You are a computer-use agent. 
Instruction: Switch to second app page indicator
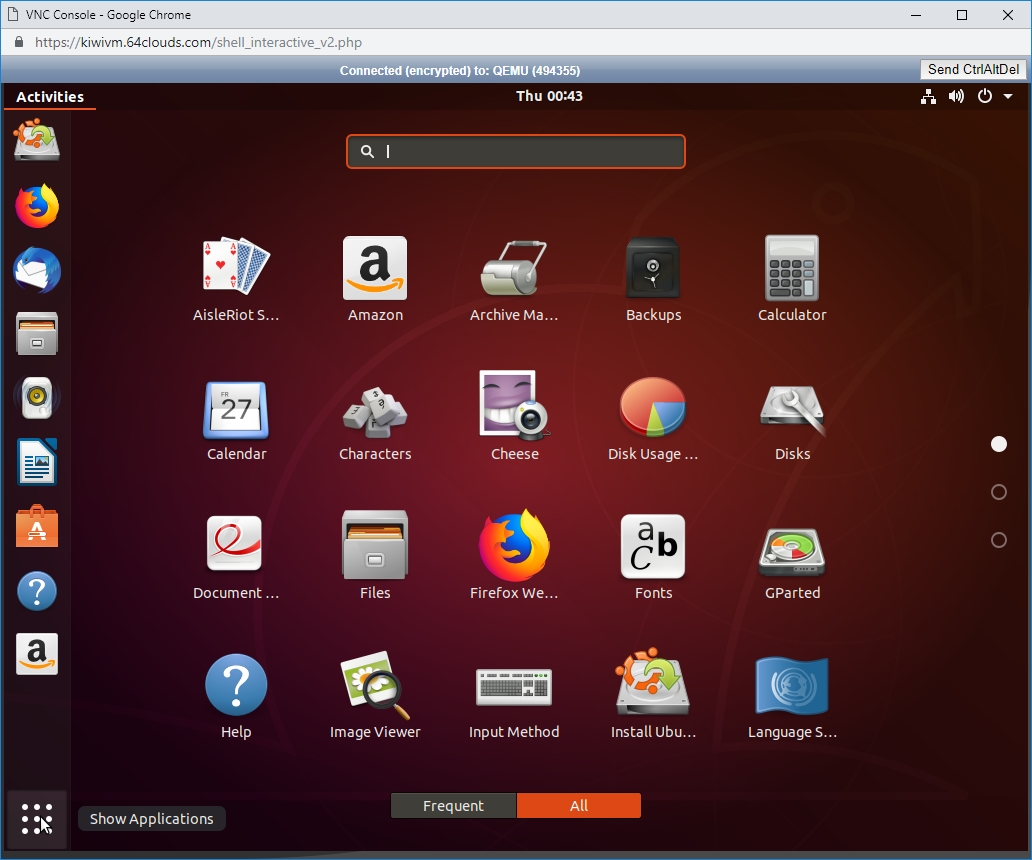tap(998, 492)
